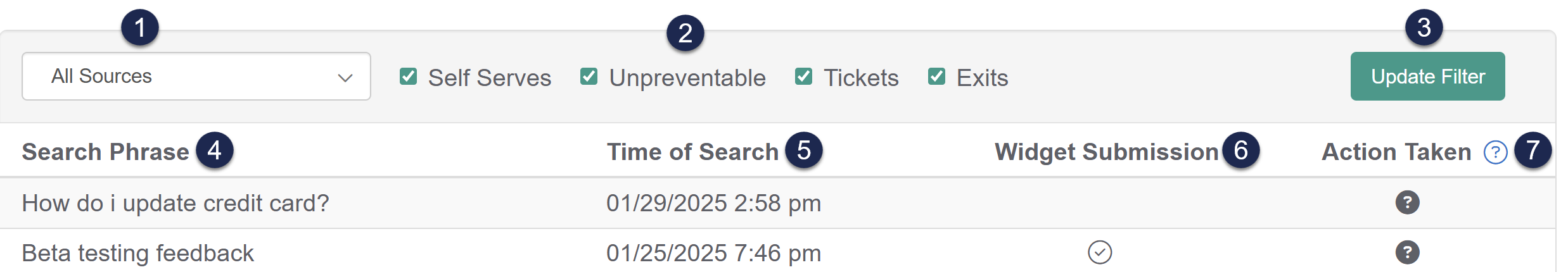Click widget submission checkmark for Beta testing feedback
The image size is (1568, 272).
pos(1100,252)
